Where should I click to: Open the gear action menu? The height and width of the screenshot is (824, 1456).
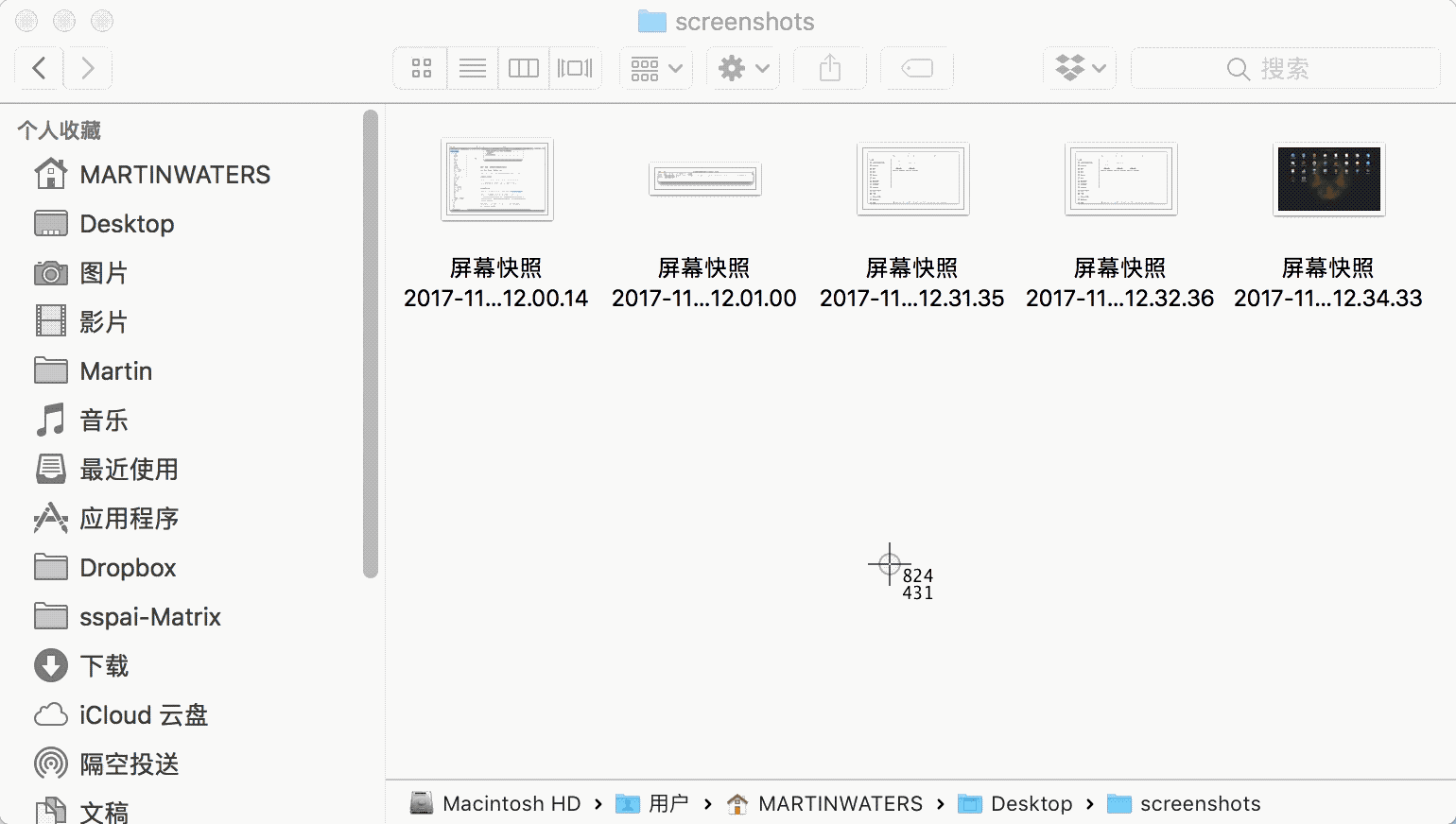pyautogui.click(x=743, y=68)
